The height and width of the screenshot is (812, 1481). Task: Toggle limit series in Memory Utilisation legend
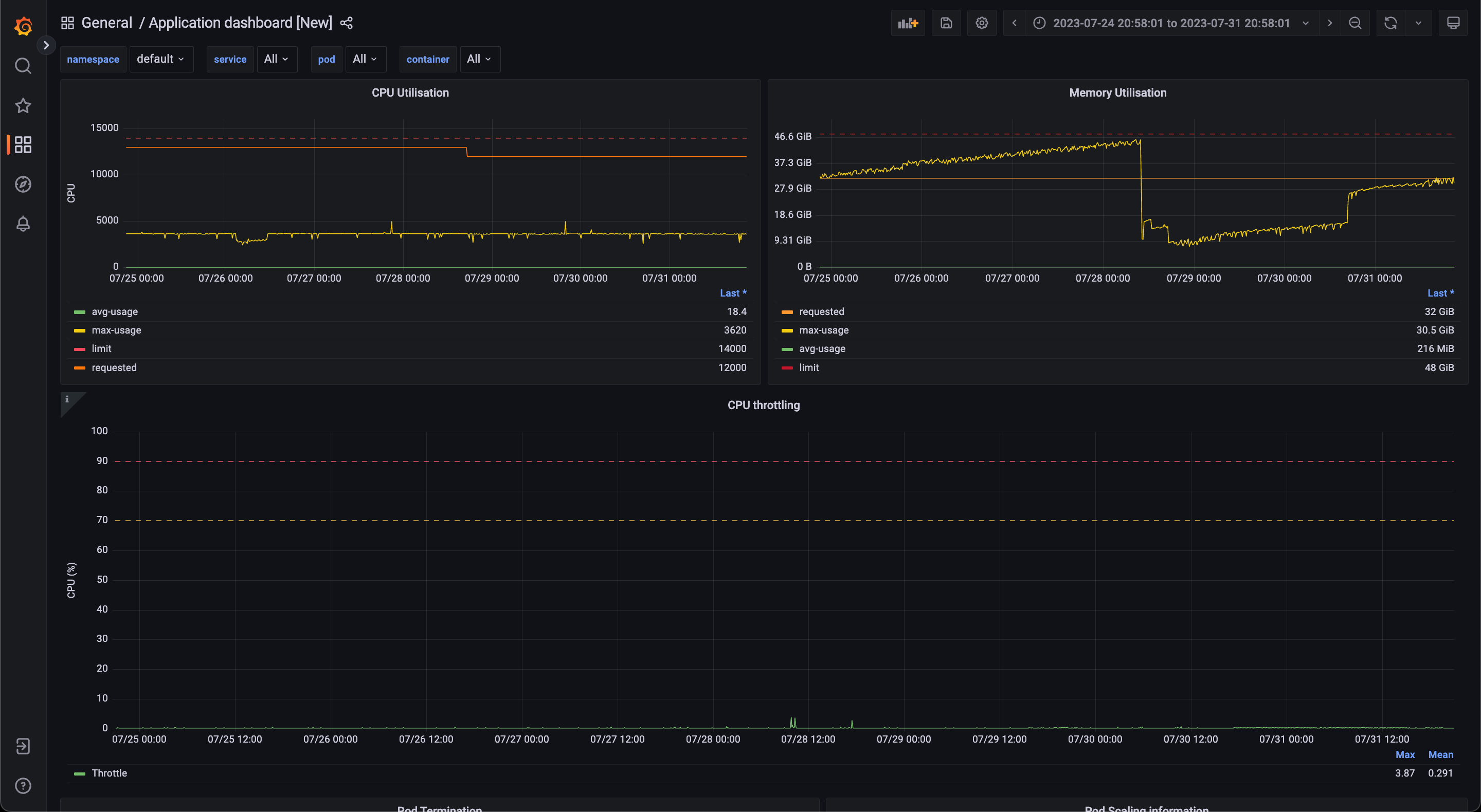(x=808, y=367)
